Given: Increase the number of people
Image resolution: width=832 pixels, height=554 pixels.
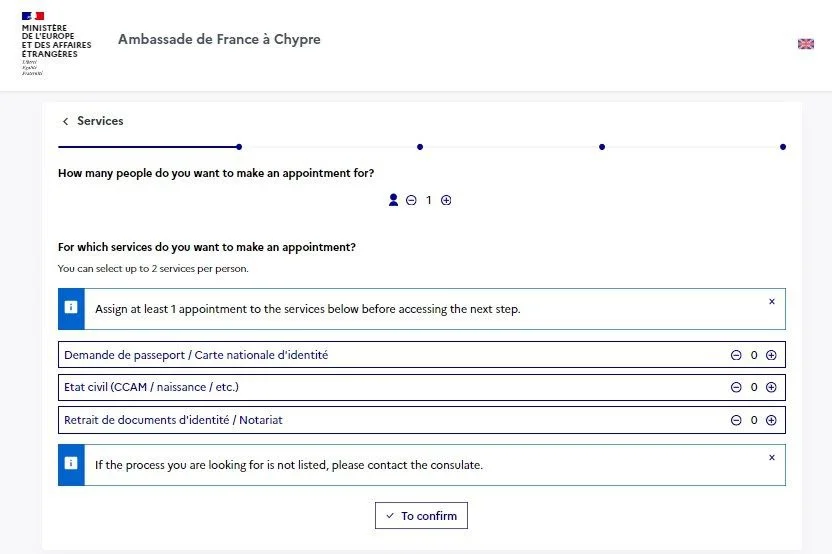Looking at the screenshot, I should [446, 200].
